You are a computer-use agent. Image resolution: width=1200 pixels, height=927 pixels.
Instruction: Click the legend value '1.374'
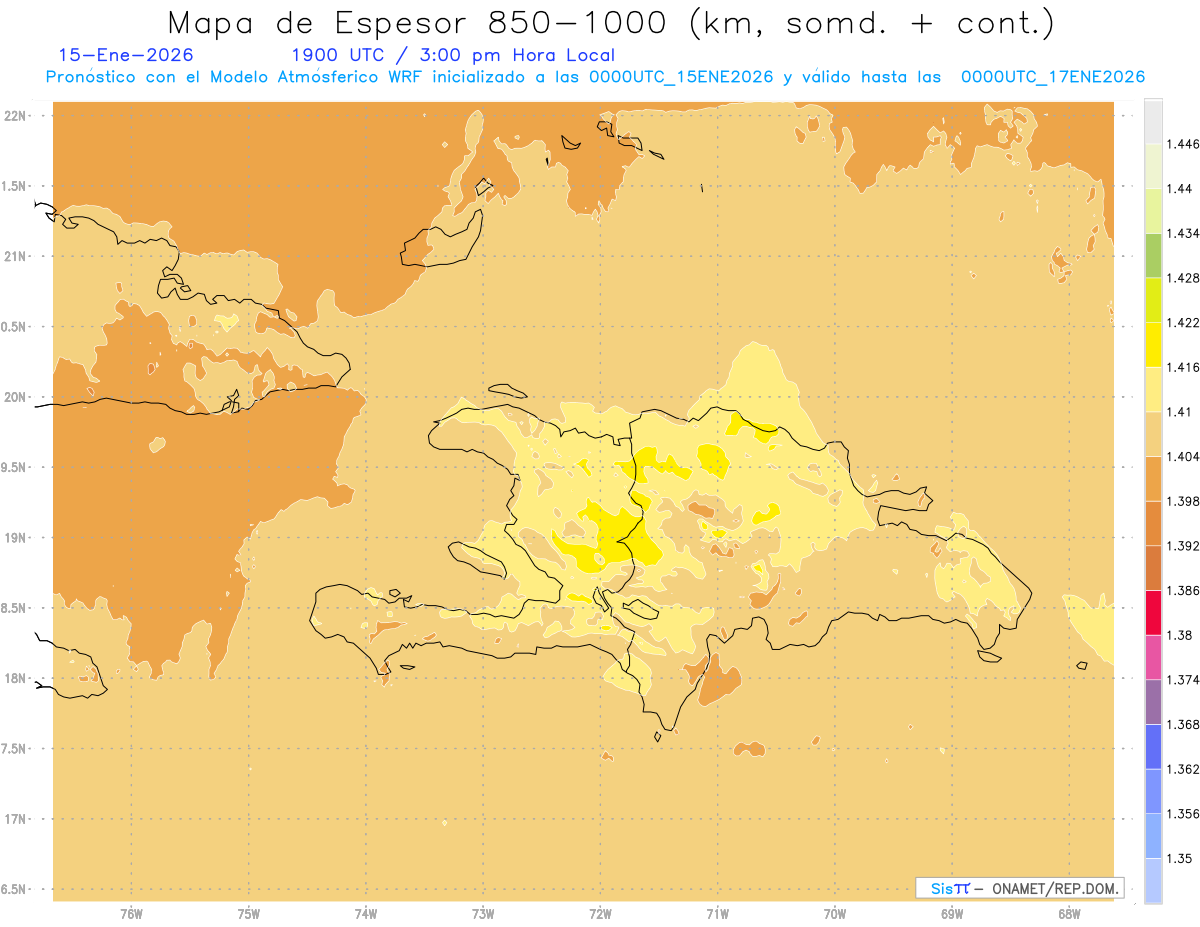click(x=1183, y=680)
